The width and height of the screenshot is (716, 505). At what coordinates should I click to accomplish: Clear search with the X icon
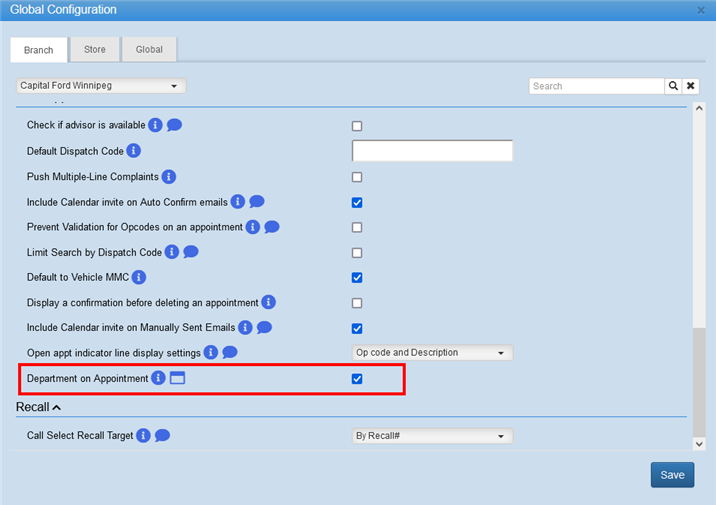coord(690,86)
